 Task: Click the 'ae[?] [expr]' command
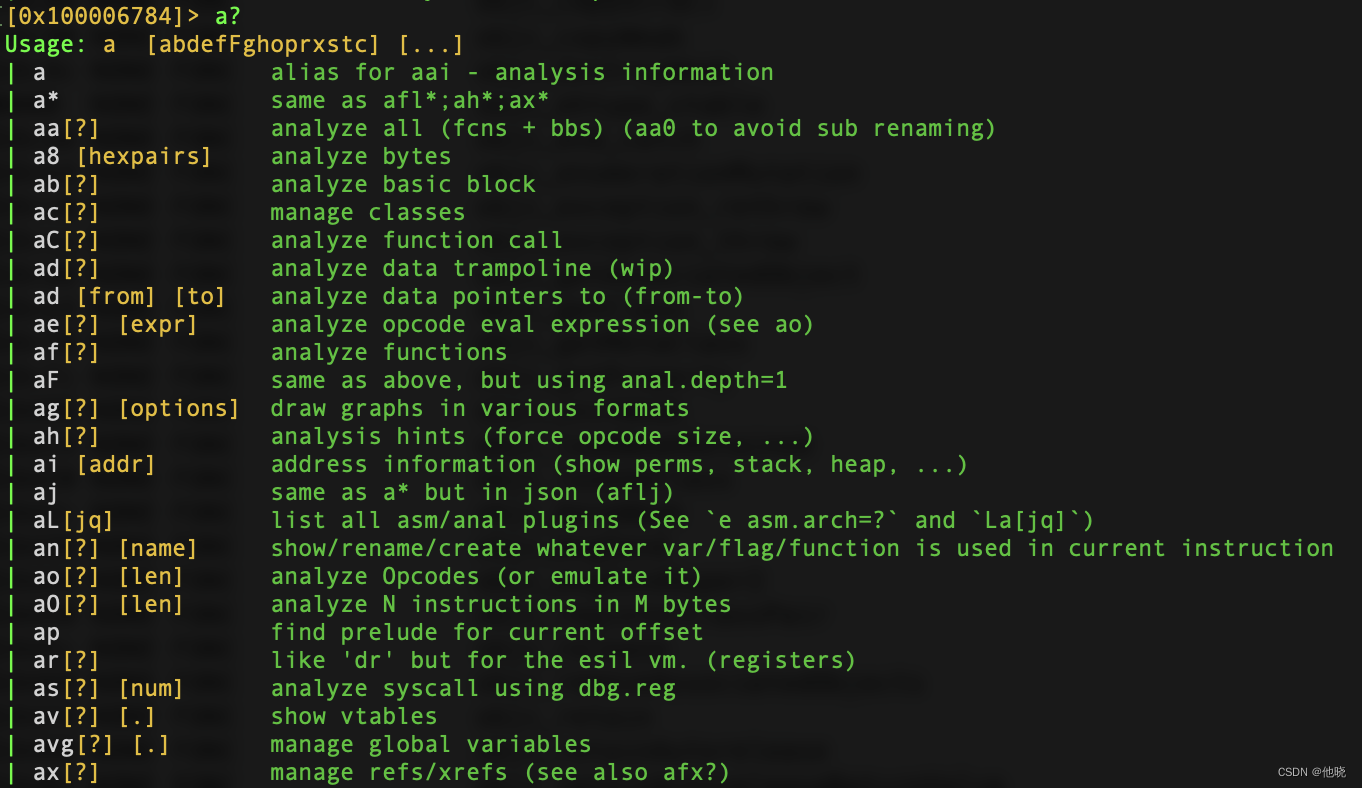(115, 325)
